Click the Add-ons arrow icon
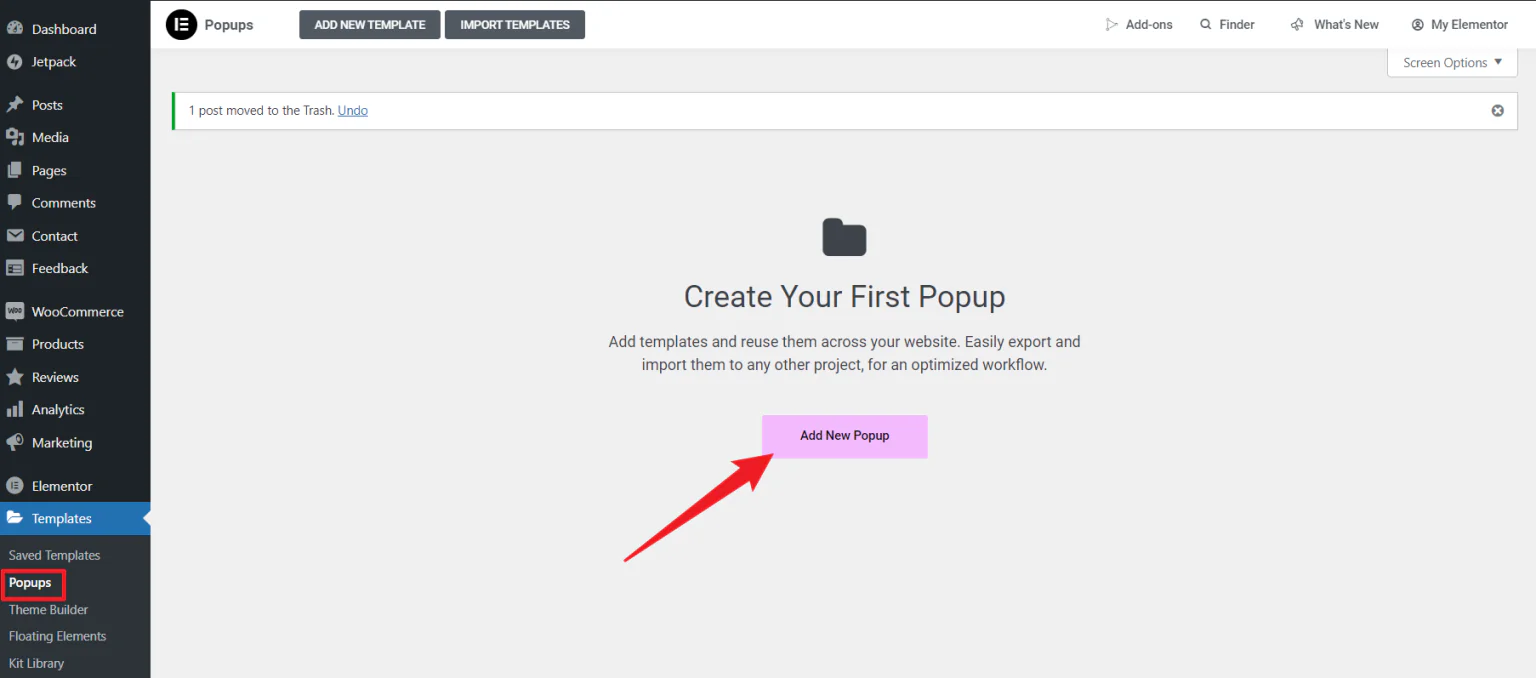1536x678 pixels. pos(1111,24)
